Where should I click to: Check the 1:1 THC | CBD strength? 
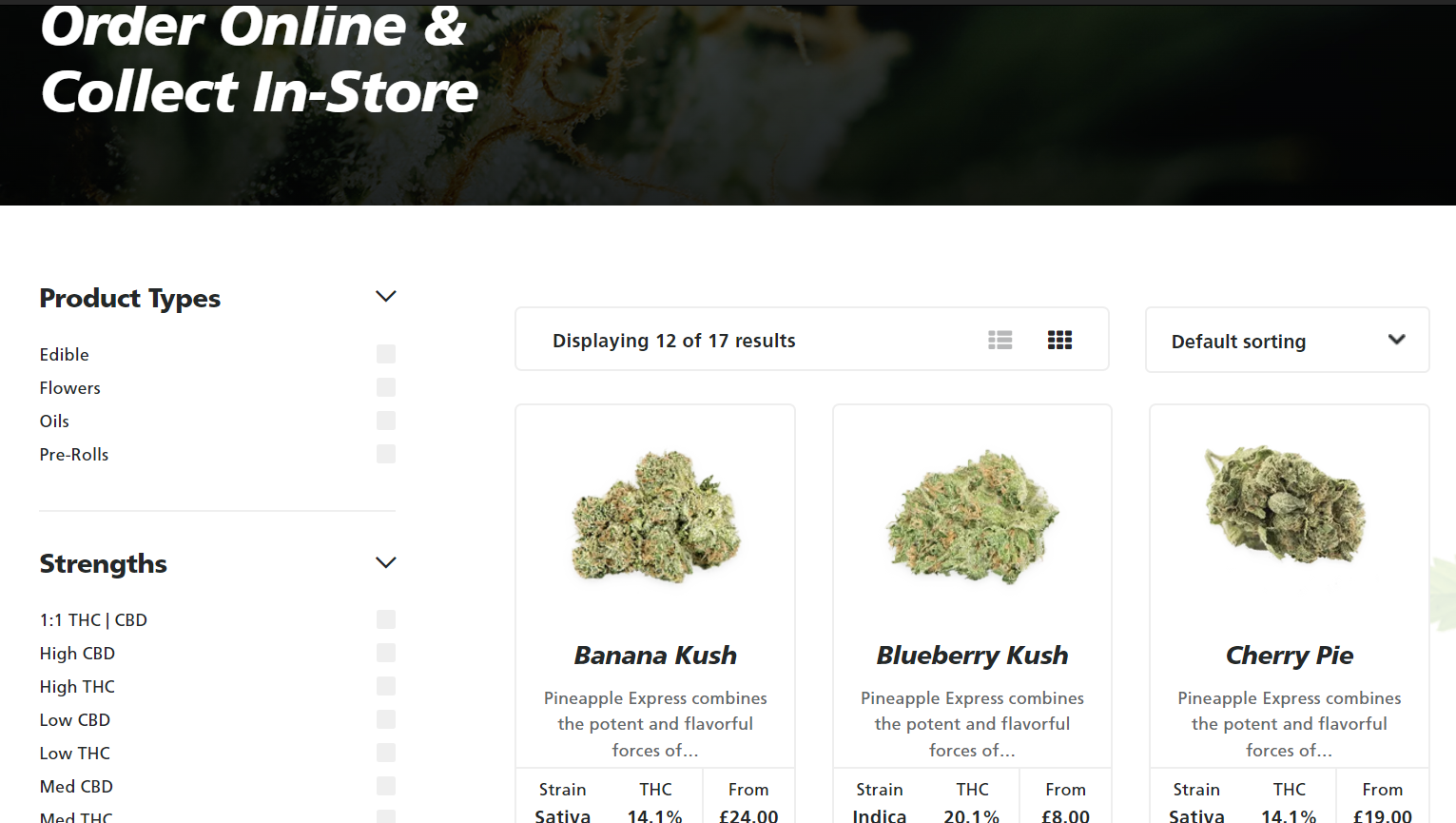click(x=385, y=619)
